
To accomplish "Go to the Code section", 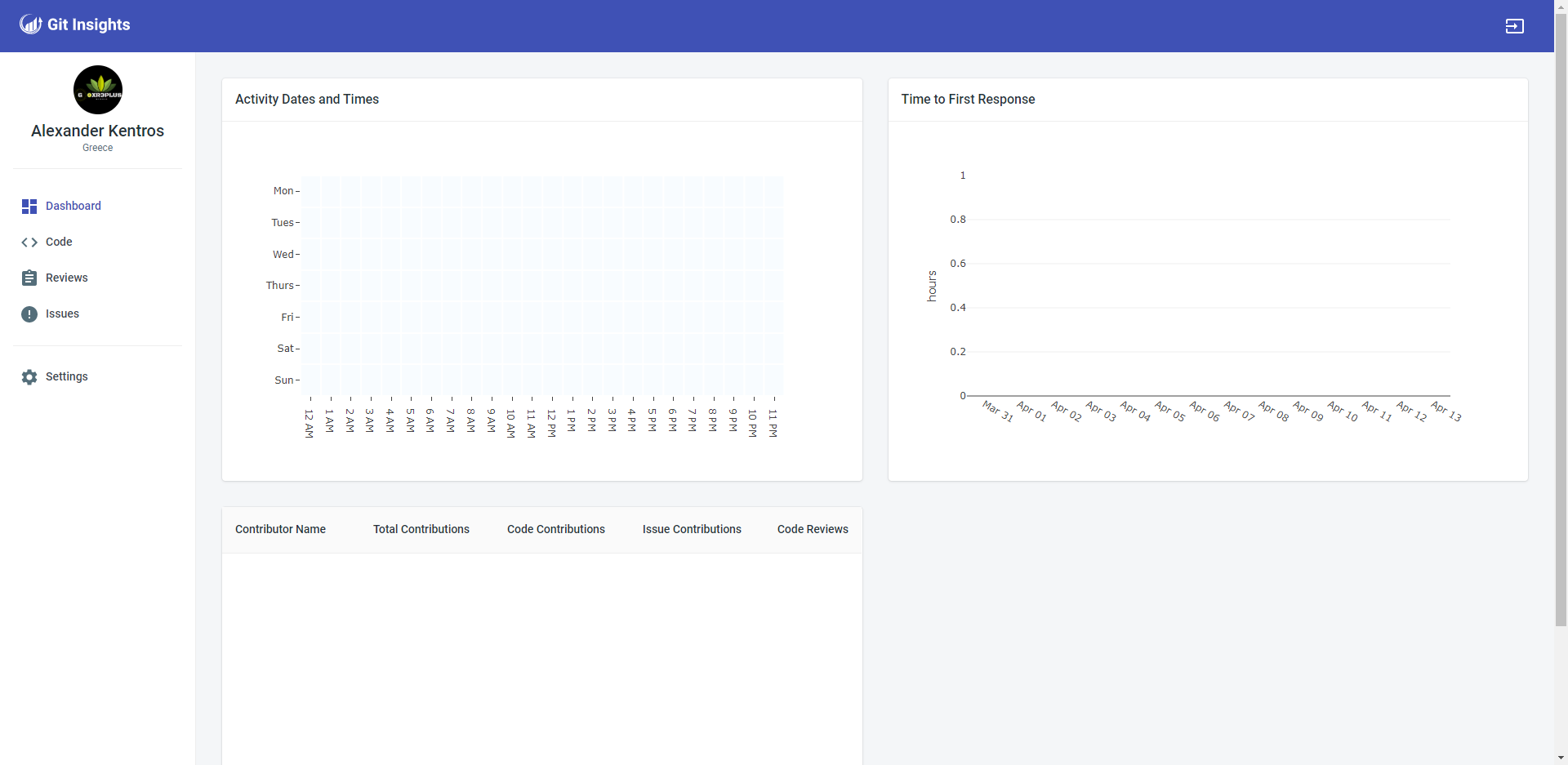I will click(x=98, y=242).
